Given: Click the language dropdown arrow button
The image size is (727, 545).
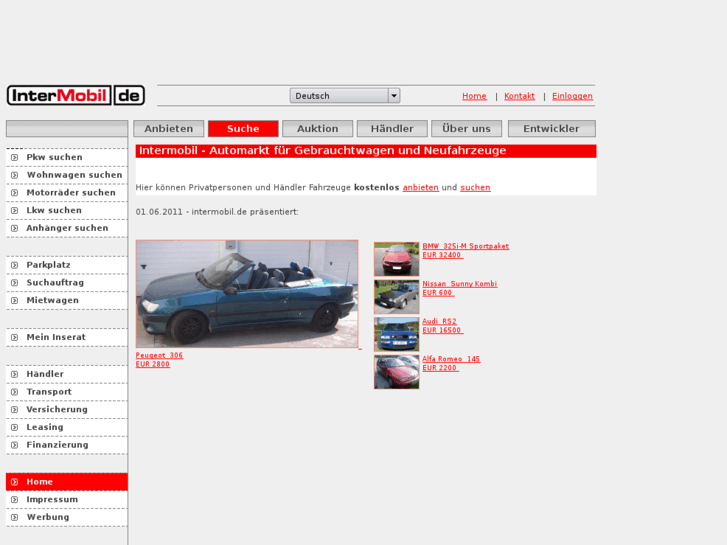Looking at the screenshot, I should pyautogui.click(x=394, y=96).
